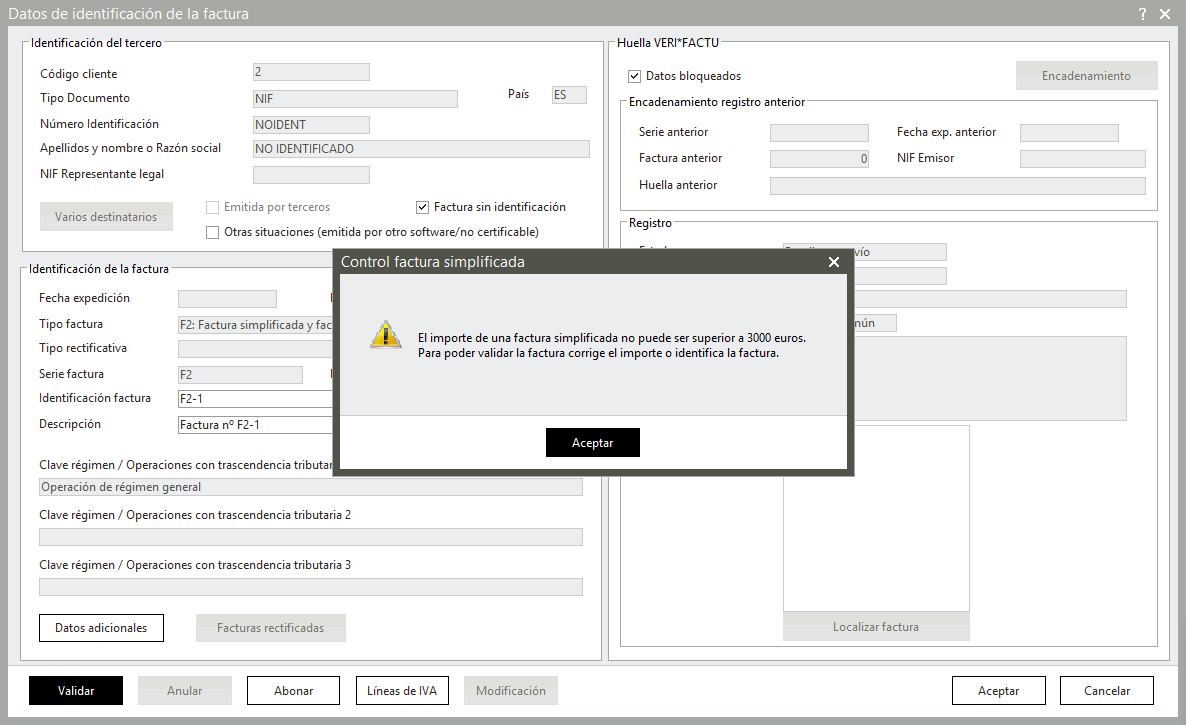Uncheck Factura sin identificación checkbox
Image resolution: width=1186 pixels, height=725 pixels.
[422, 207]
